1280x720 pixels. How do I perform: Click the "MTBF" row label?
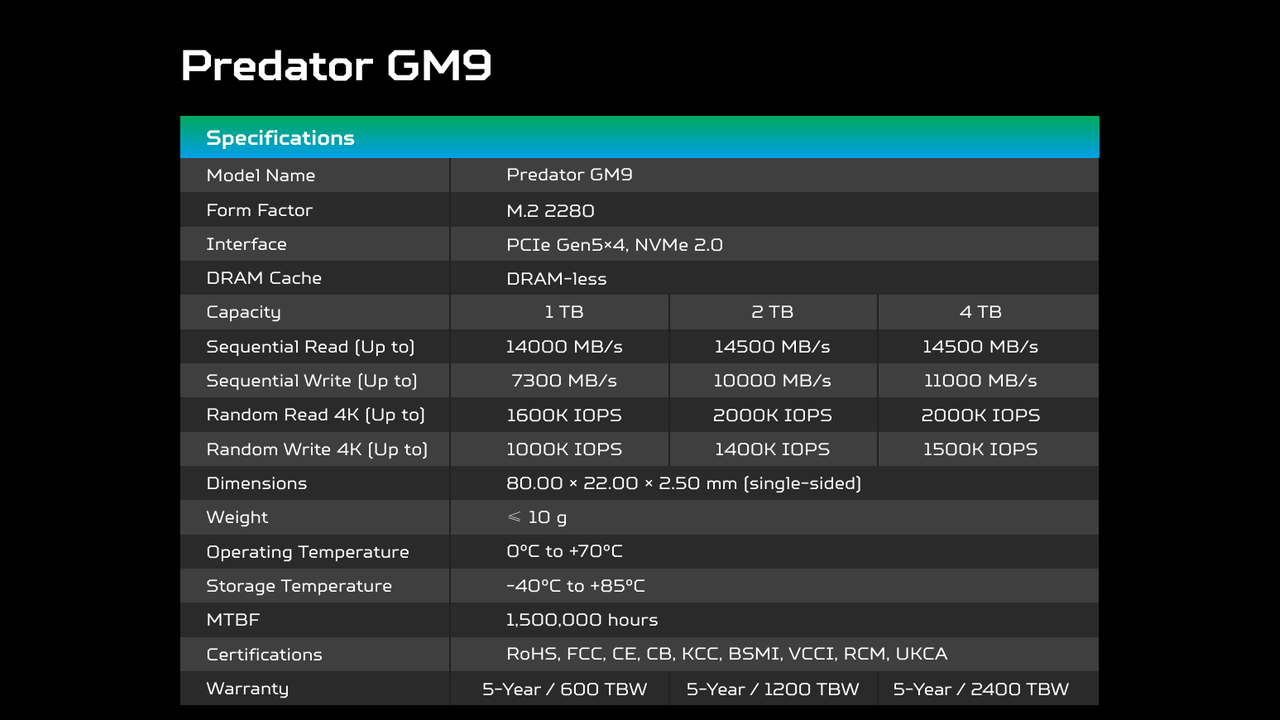[x=232, y=620]
